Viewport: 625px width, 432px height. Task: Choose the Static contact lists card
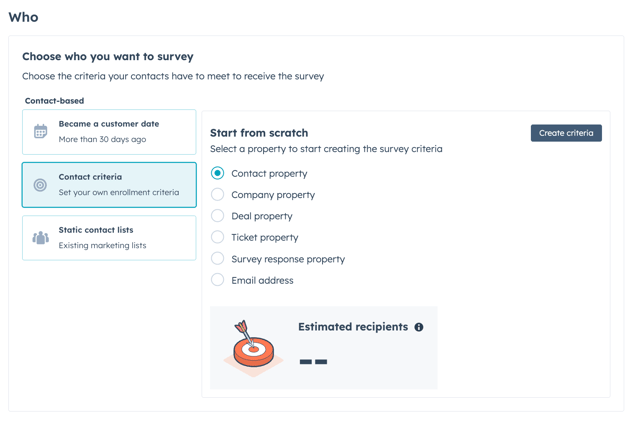point(109,238)
